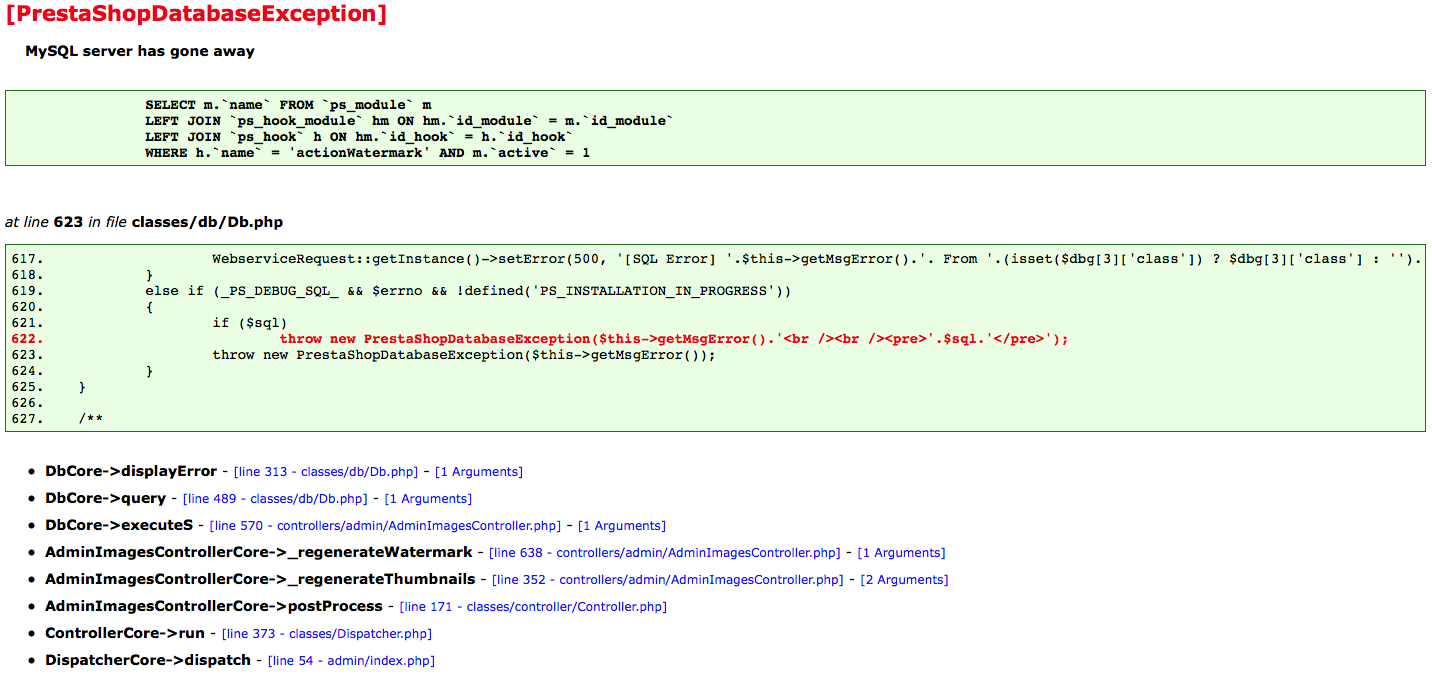This screenshot has height=680, width=1432.
Task: Click ControllerCore->run trace label
Action: [x=125, y=633]
